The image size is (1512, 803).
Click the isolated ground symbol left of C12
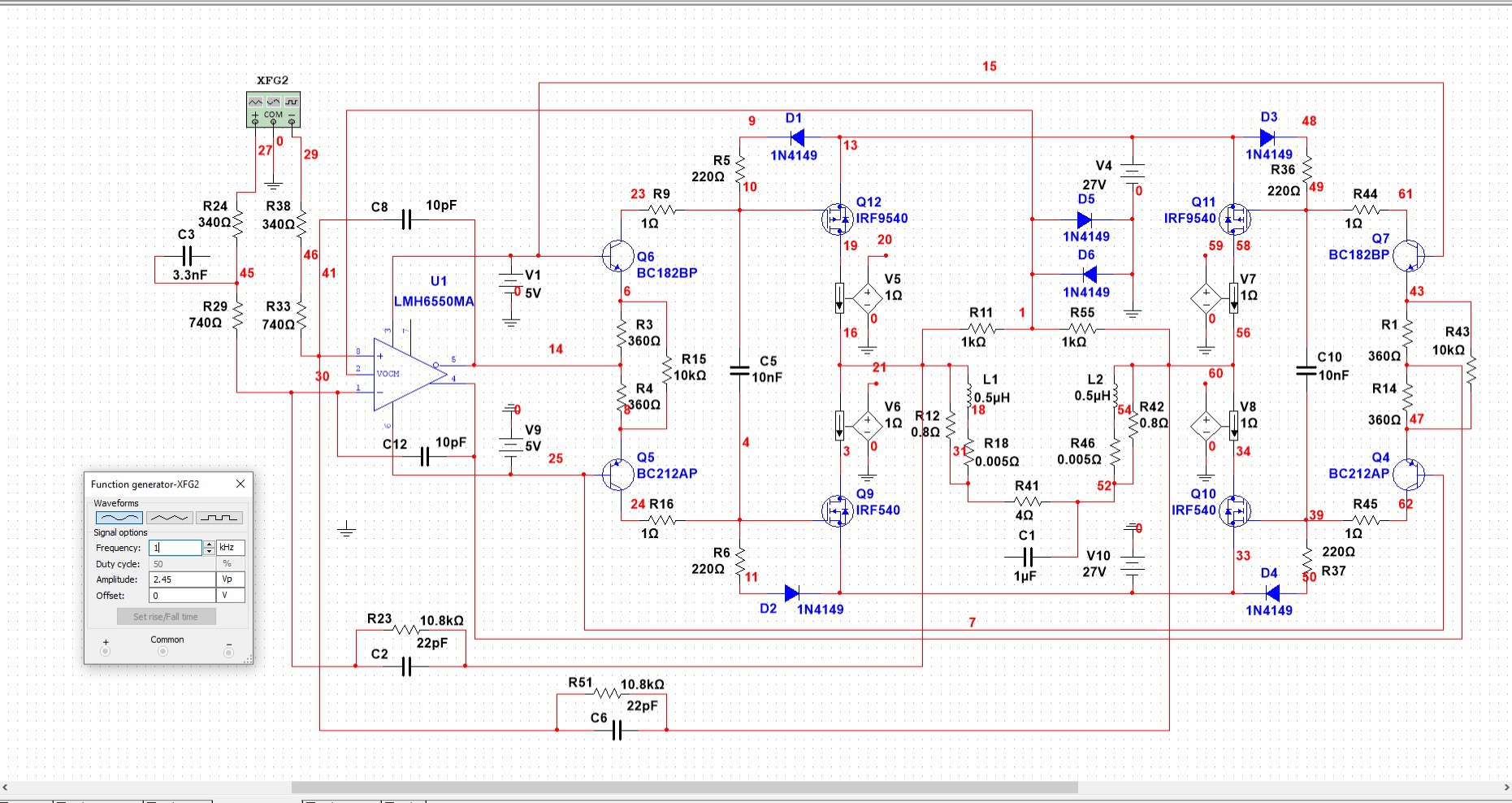pos(347,530)
